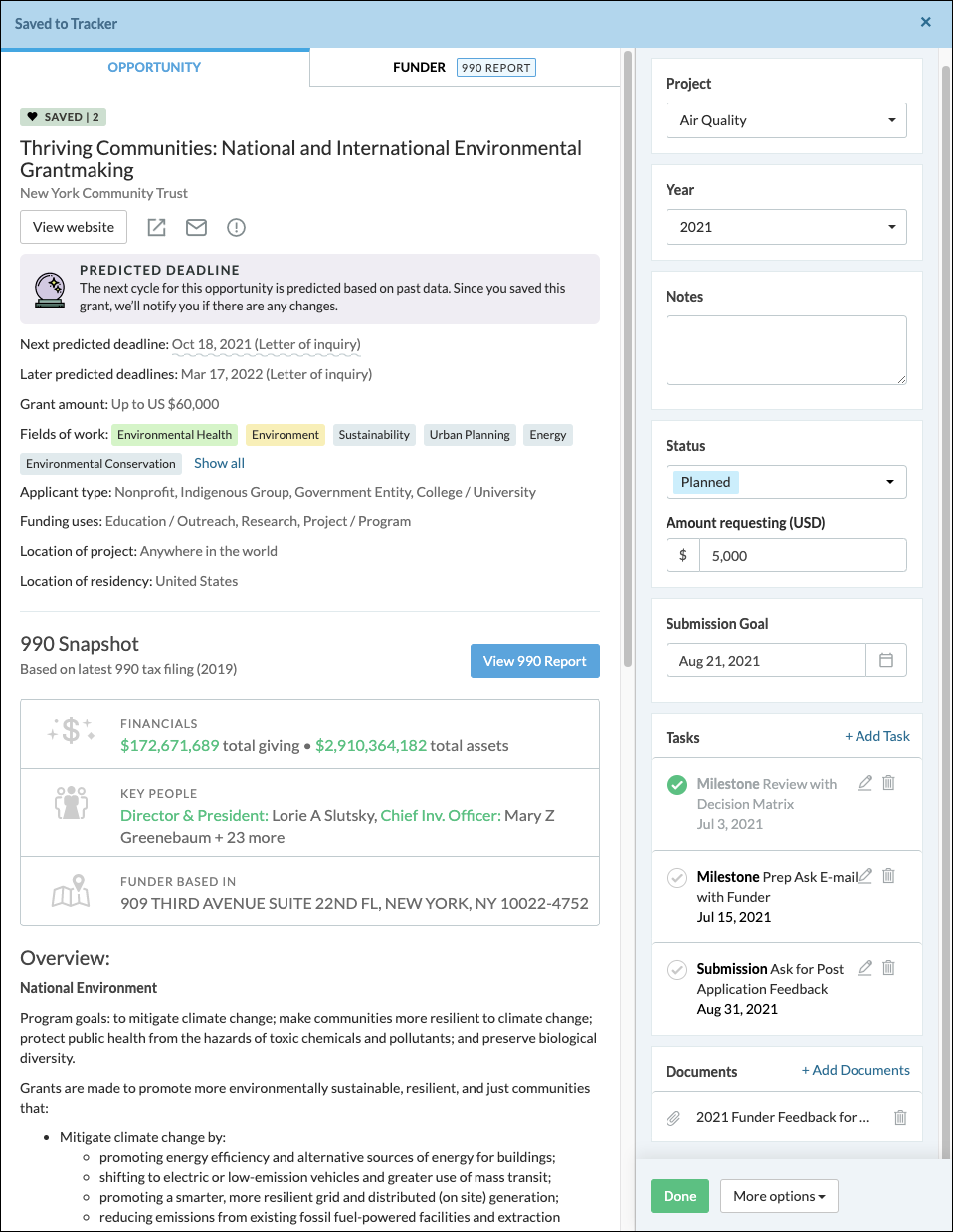Viewport: 953px width, 1232px height.
Task: Open the Project dropdown showing Air Quality
Action: (786, 120)
